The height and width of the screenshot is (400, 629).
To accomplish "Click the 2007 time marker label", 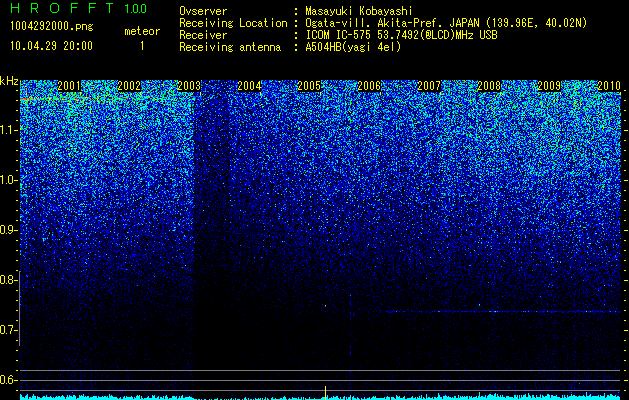I will tap(429, 86).
